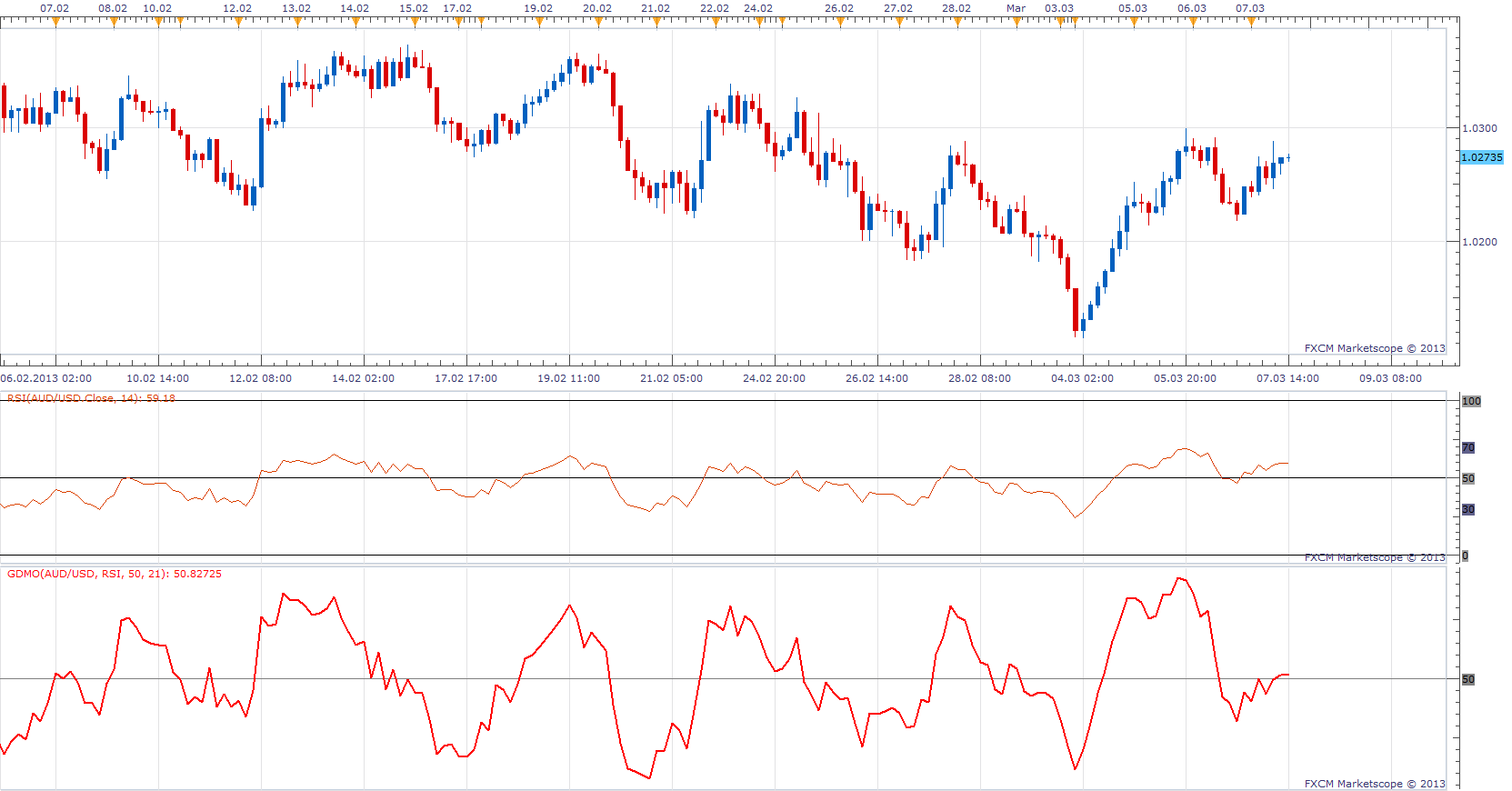Click the RSI level 100 axis label
Image resolution: width=1512 pixels, height=791 pixels.
coord(1471,401)
